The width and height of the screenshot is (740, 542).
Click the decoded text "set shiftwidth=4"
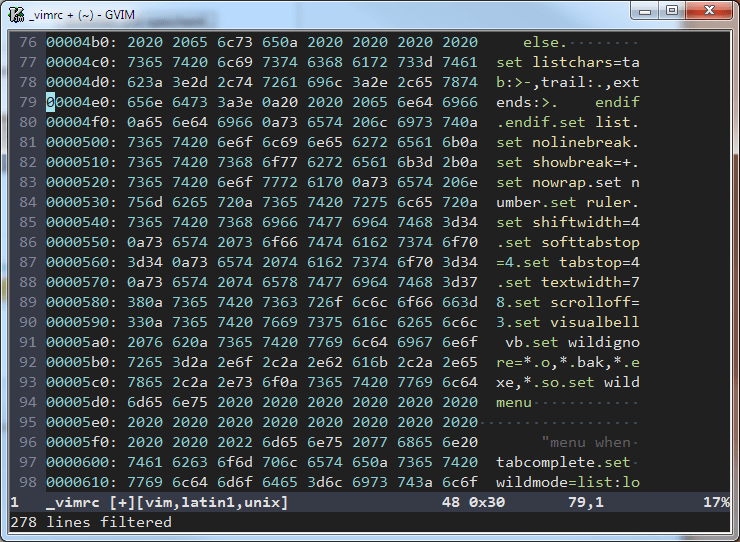[x=568, y=222]
